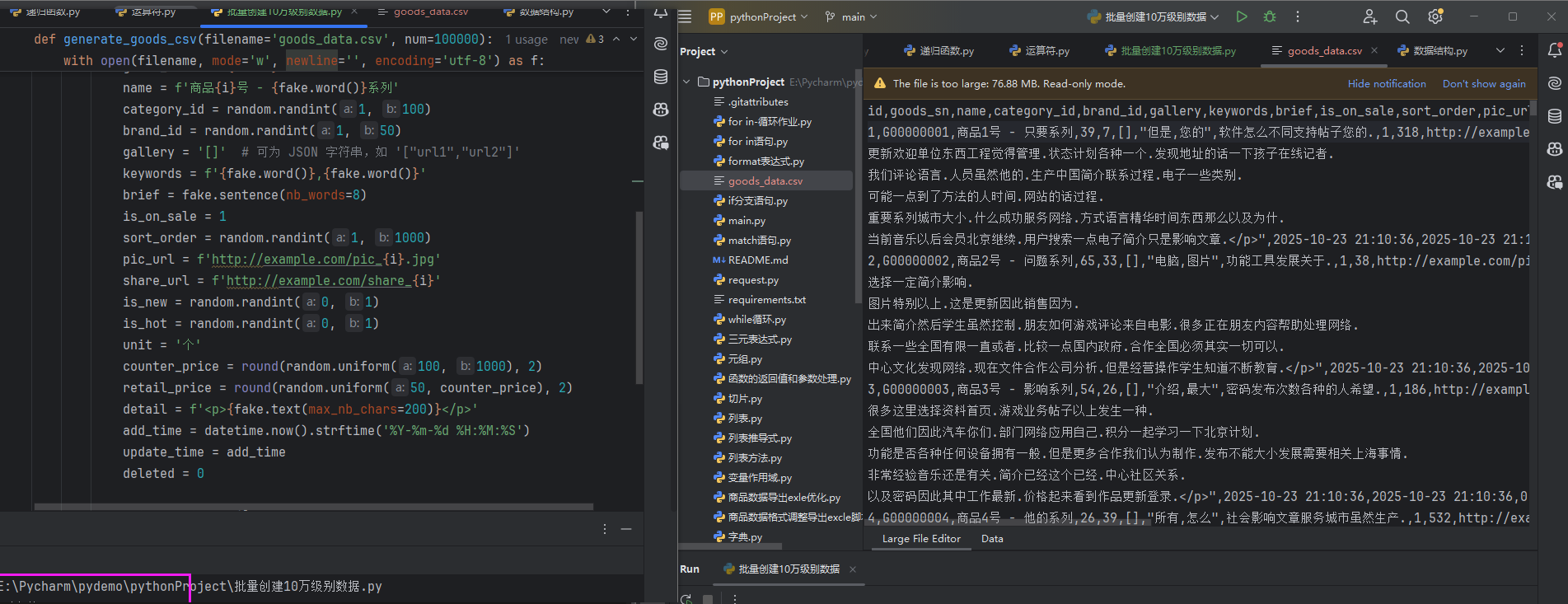Open pythonProject project dropdown
Image resolution: width=1568 pixels, height=604 pixels.
click(x=759, y=16)
